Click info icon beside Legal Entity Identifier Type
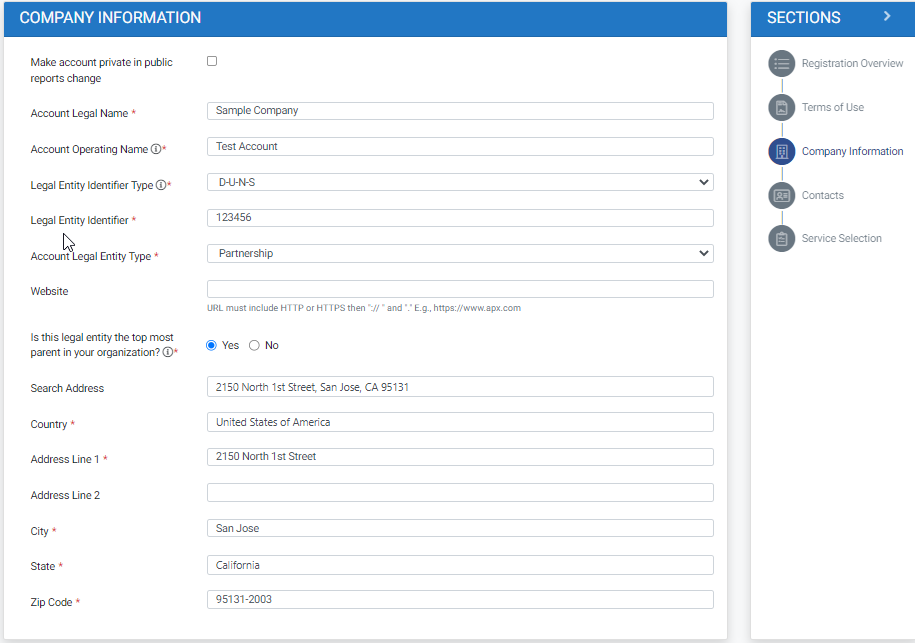915x643 pixels. click(x=161, y=185)
